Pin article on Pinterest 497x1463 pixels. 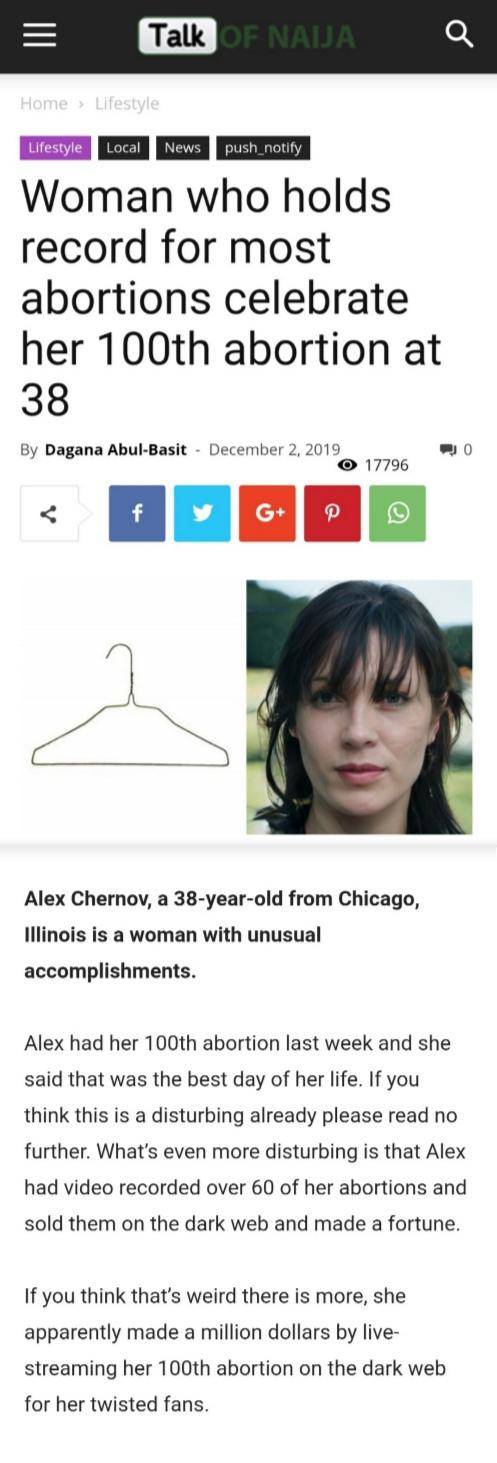click(x=332, y=513)
